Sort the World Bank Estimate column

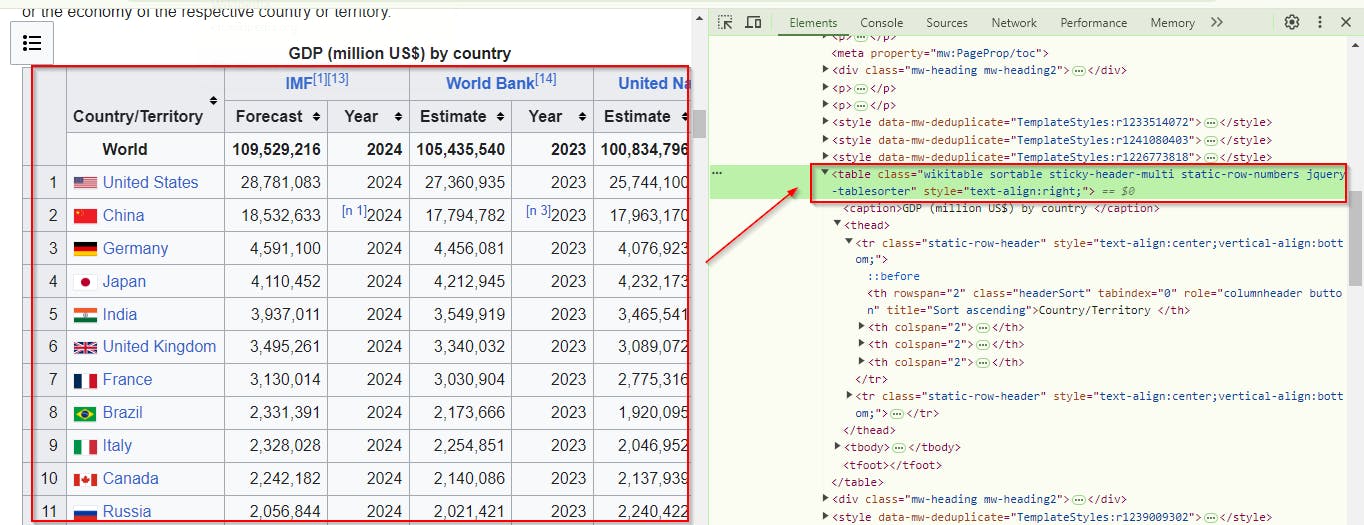pyautogui.click(x=501, y=117)
